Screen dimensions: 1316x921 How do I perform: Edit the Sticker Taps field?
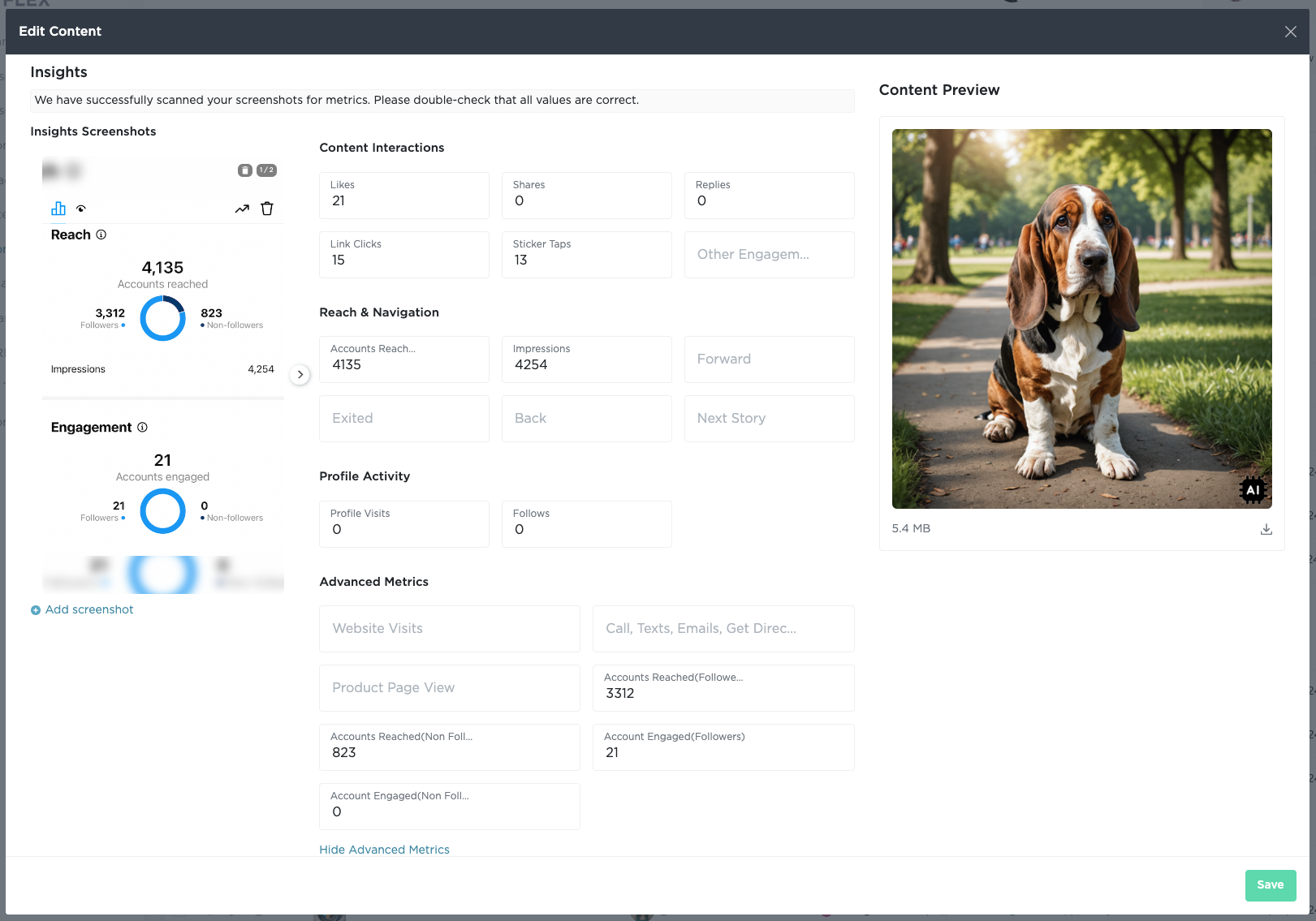tap(587, 255)
